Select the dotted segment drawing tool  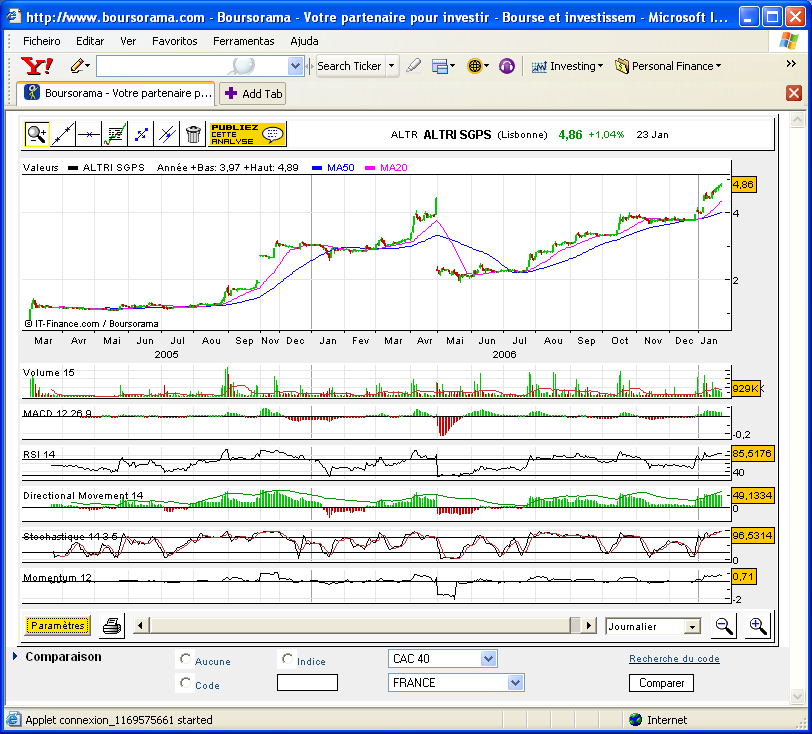click(x=141, y=135)
